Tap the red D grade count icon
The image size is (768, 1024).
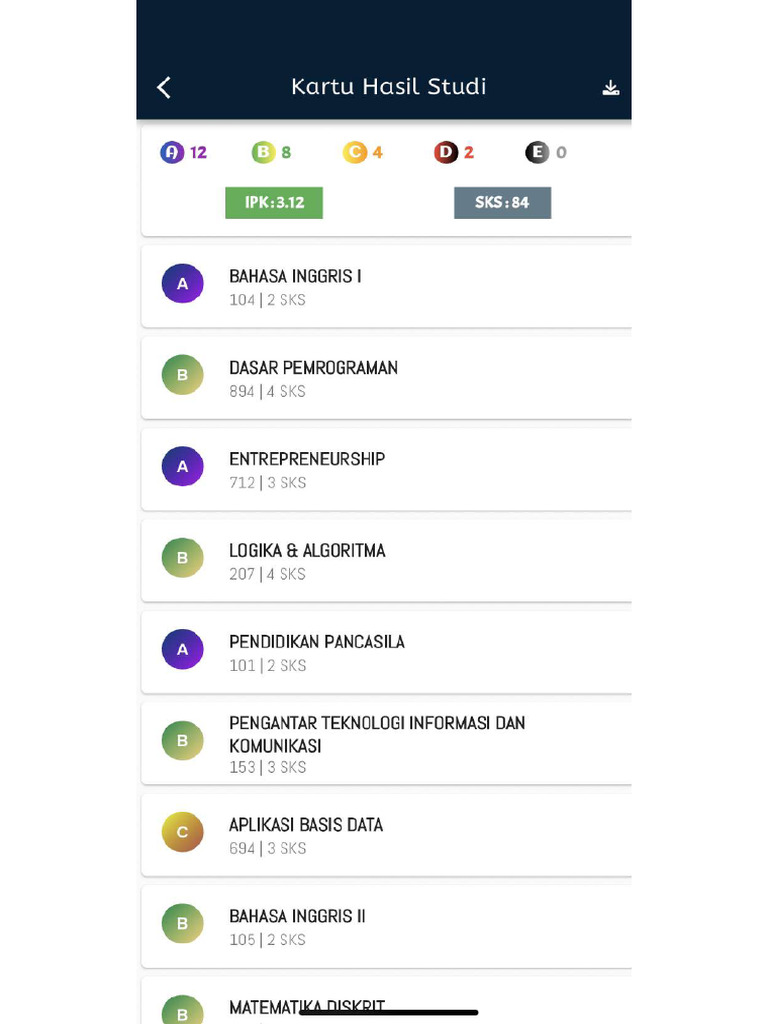pos(445,152)
